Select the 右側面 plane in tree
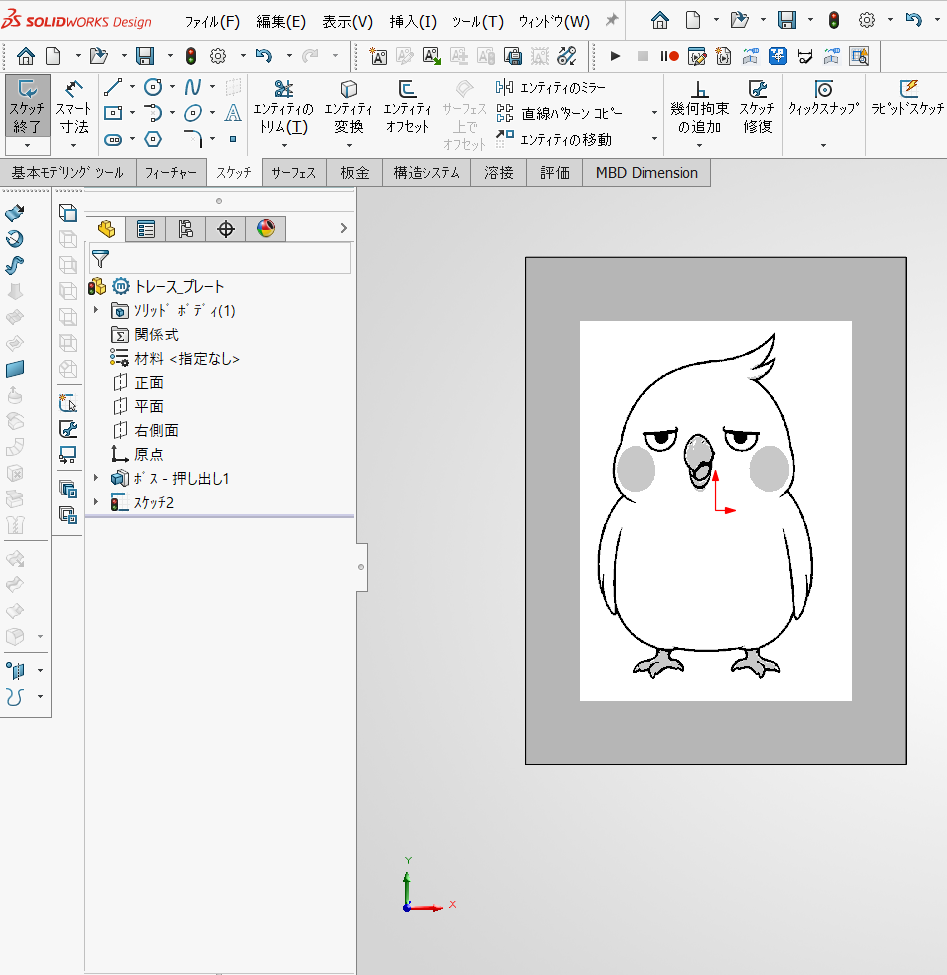Screen dimensions: 947x975 click(x=157, y=430)
